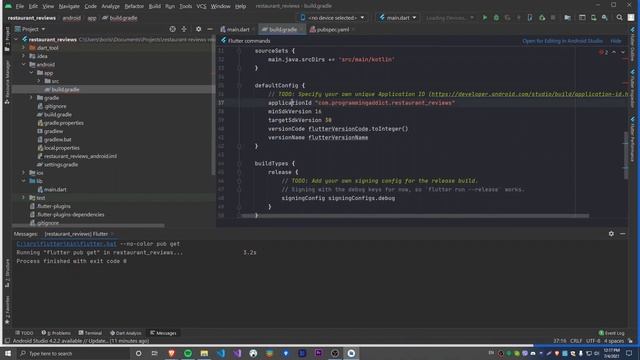Start debugging with the green bug icon

[x=496, y=18]
